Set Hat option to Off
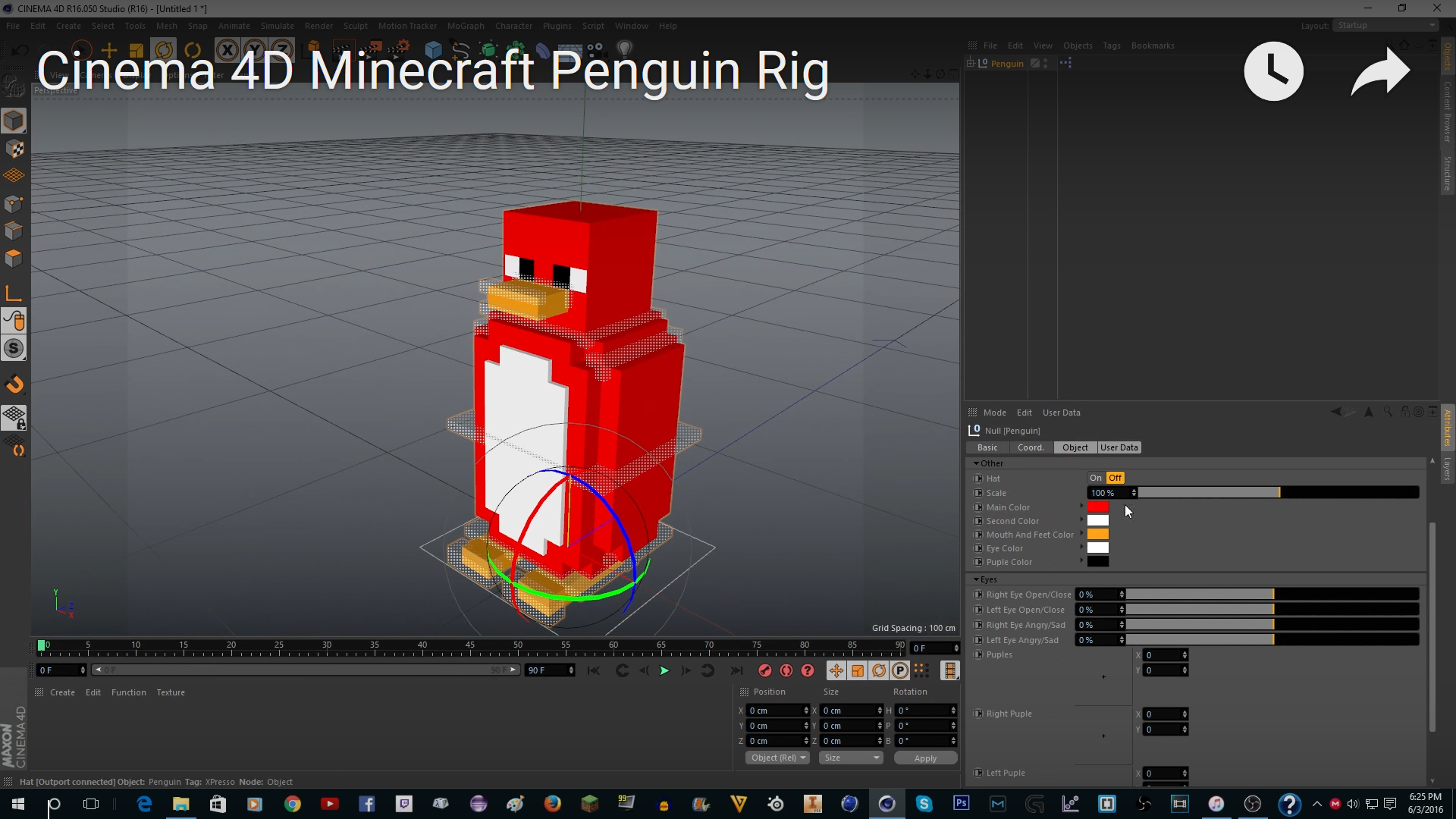 [x=1115, y=478]
